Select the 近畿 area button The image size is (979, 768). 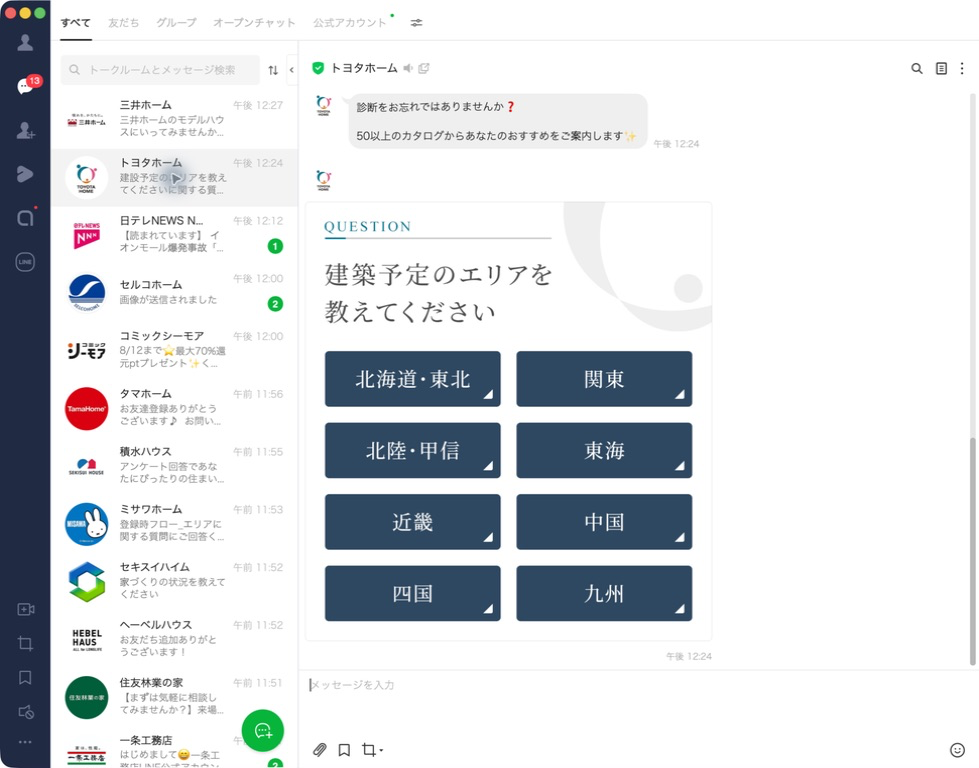tap(413, 522)
